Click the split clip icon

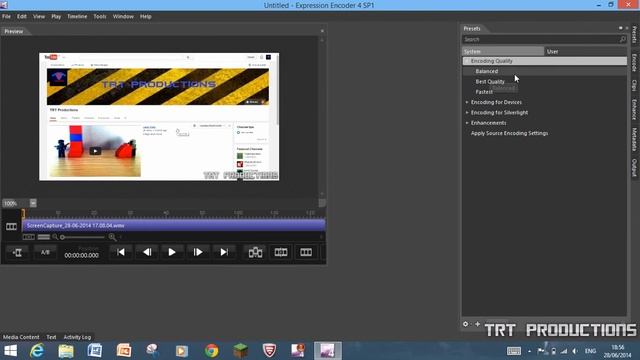(x=281, y=252)
